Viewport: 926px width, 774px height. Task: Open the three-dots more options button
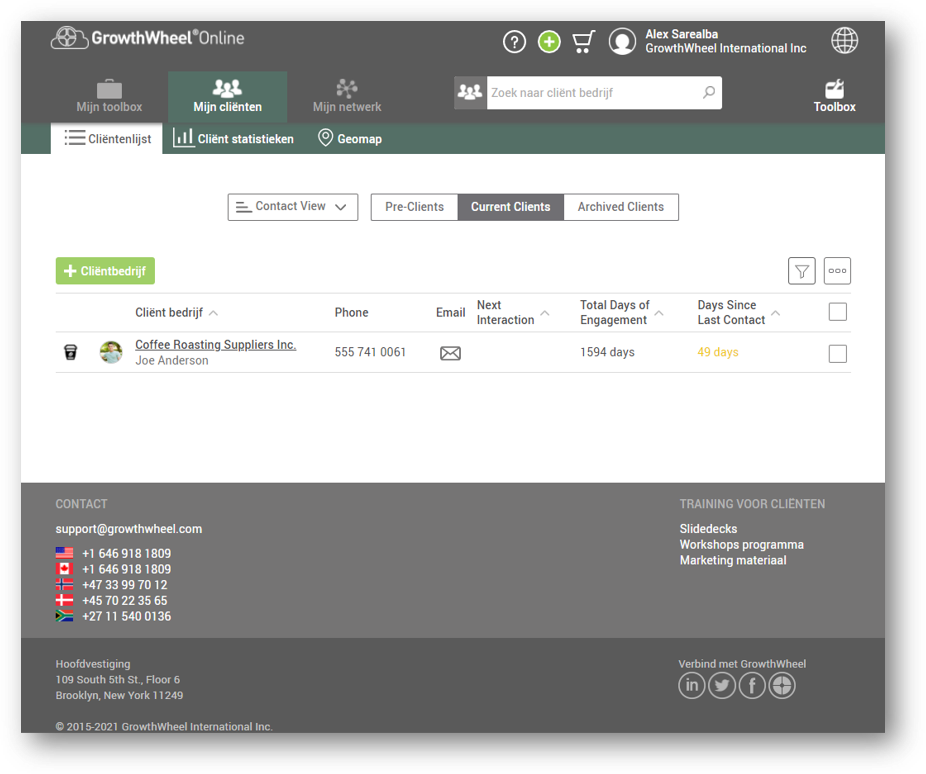click(837, 271)
